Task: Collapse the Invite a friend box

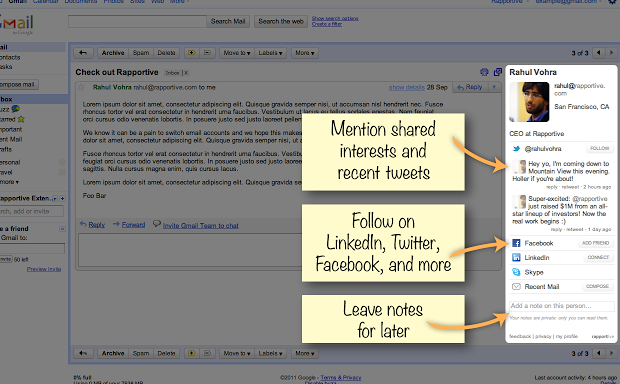Action: [x=62, y=229]
